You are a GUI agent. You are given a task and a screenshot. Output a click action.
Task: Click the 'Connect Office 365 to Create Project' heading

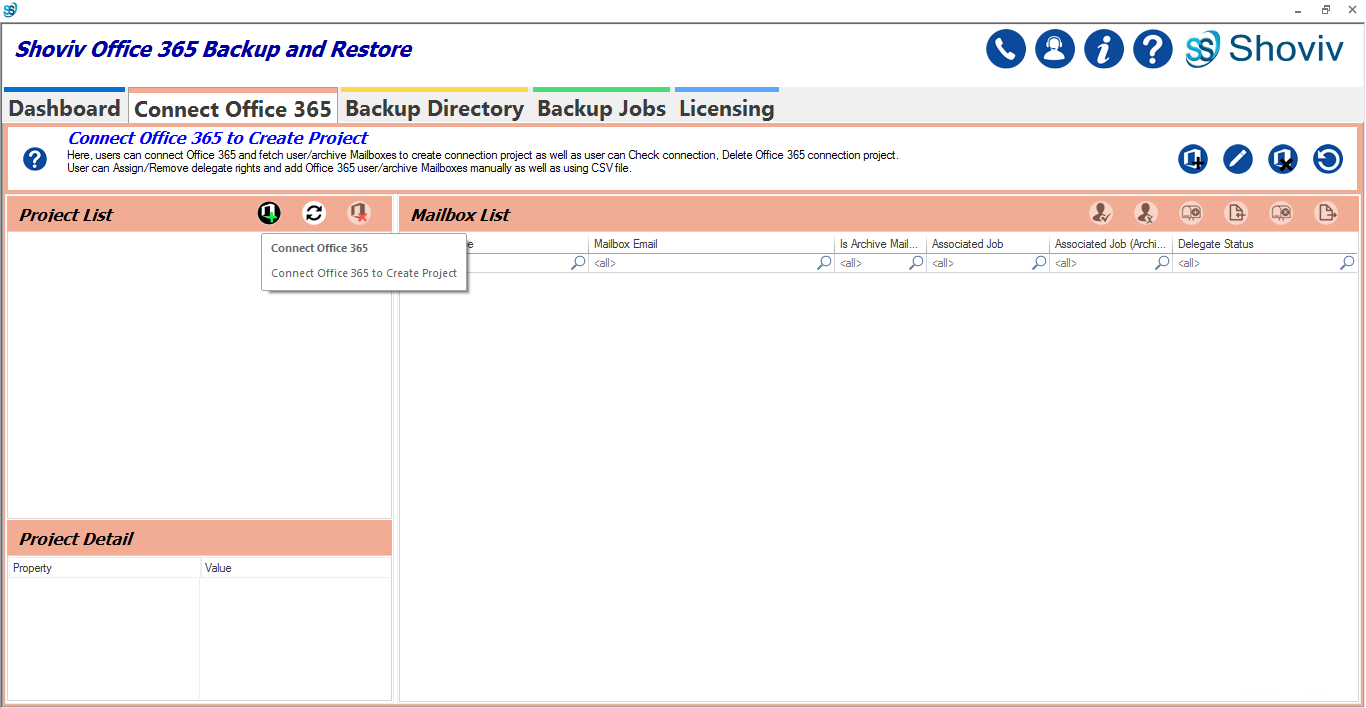click(x=218, y=138)
